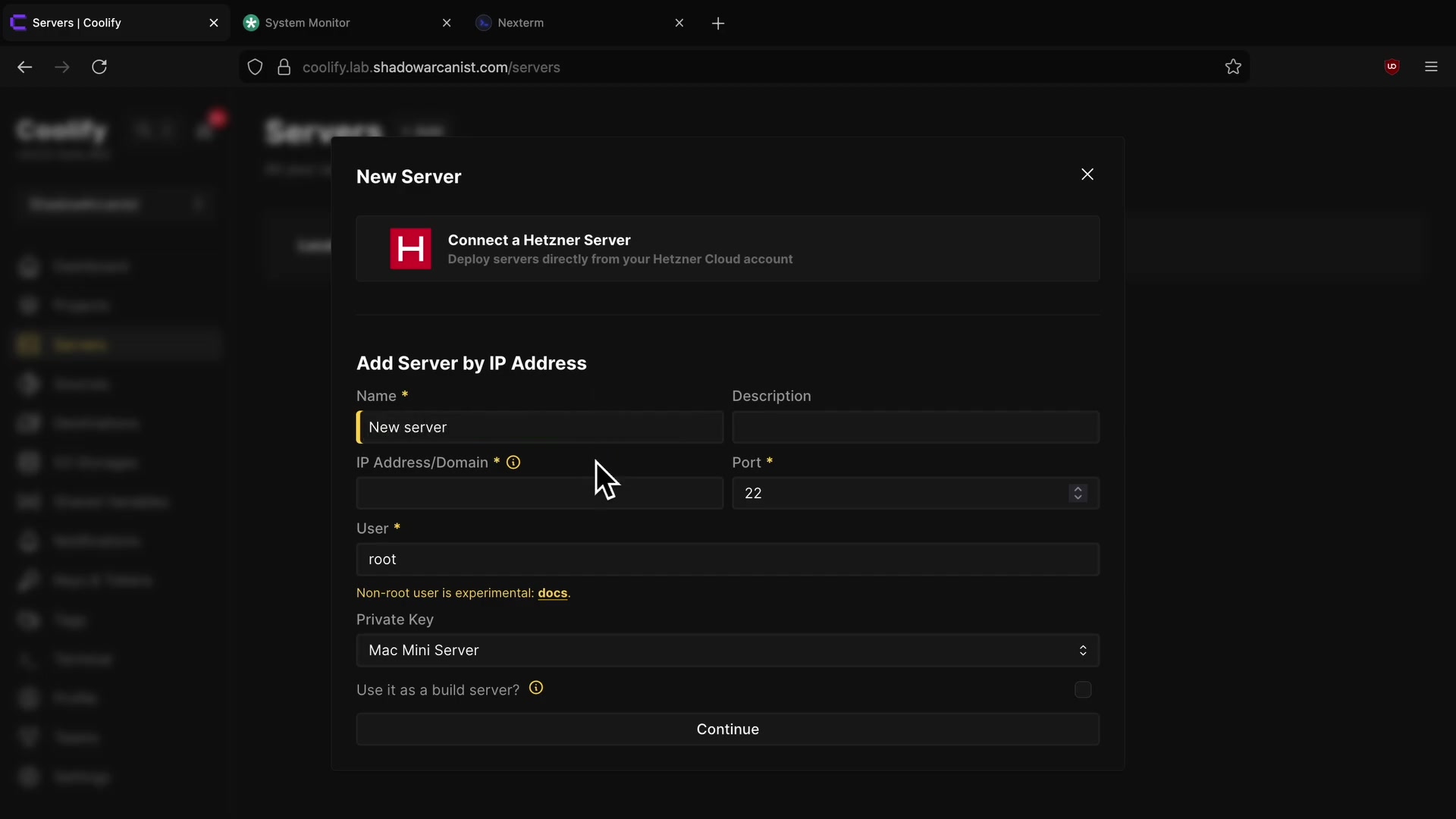Click the Description input field
Viewport: 1456px width, 819px height.
(915, 428)
